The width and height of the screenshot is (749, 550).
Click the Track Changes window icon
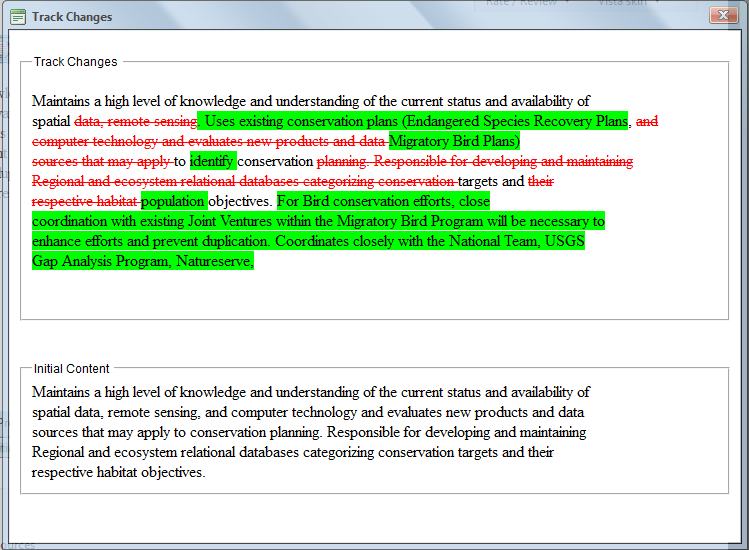coord(18,17)
